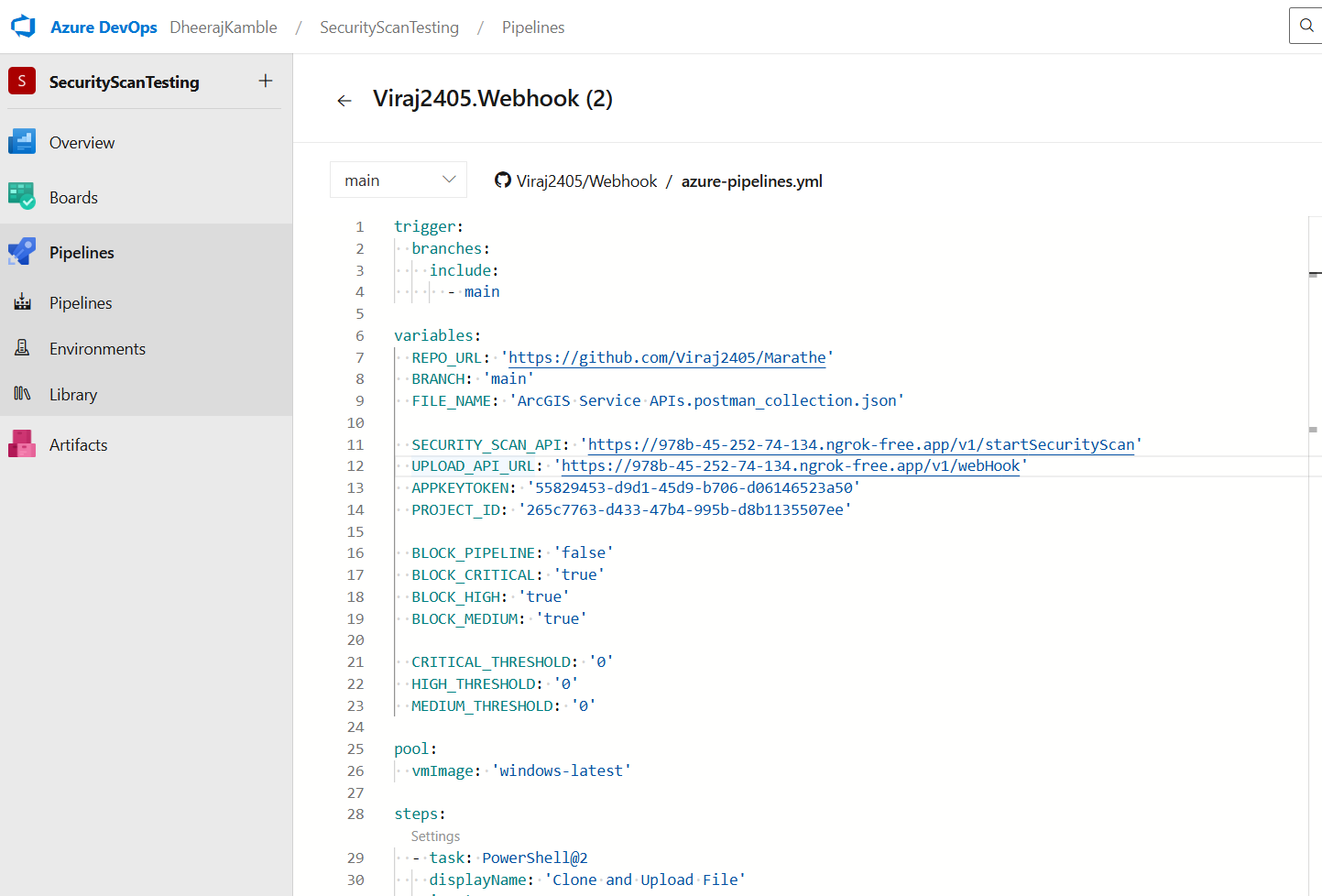Click the Viraj2405/Webhook repository link
The width and height of the screenshot is (1322, 896).
[586, 180]
